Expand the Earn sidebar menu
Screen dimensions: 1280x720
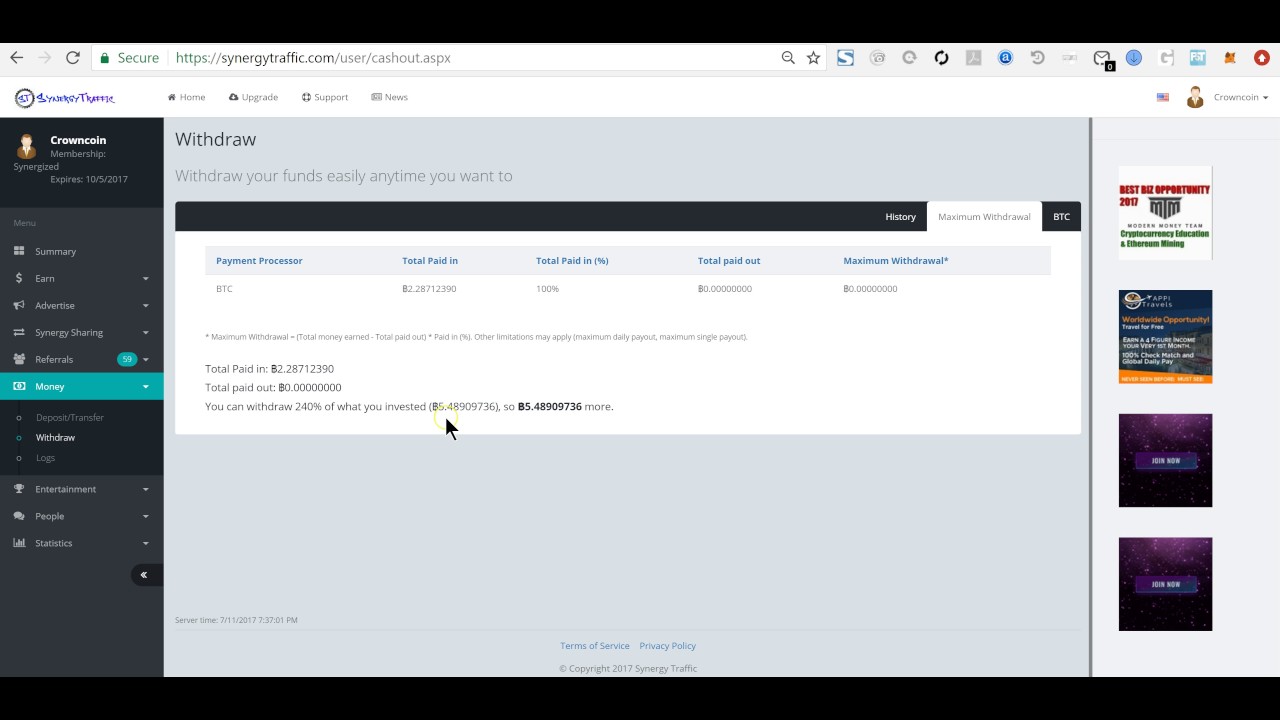point(82,279)
